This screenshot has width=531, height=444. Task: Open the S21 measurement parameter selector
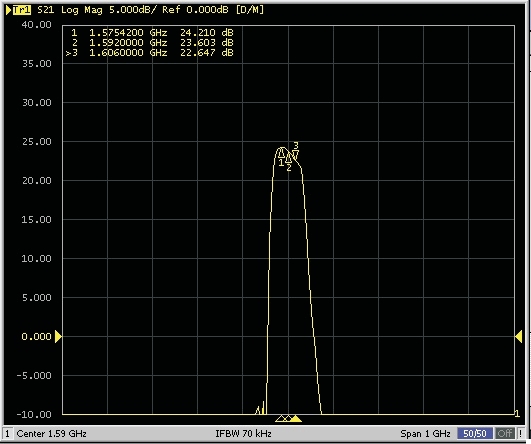point(45,10)
